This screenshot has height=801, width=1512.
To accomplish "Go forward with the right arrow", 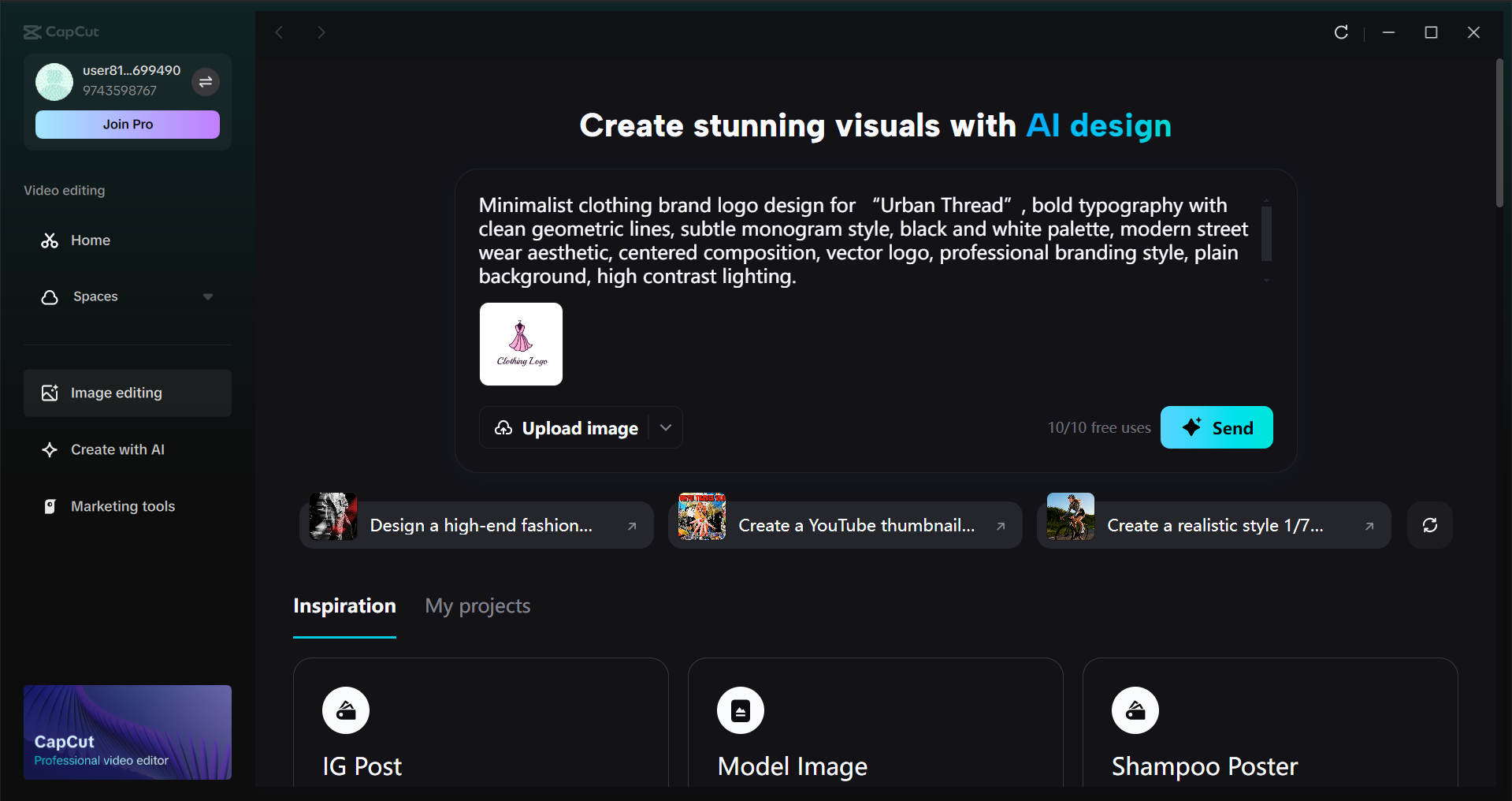I will coord(321,32).
